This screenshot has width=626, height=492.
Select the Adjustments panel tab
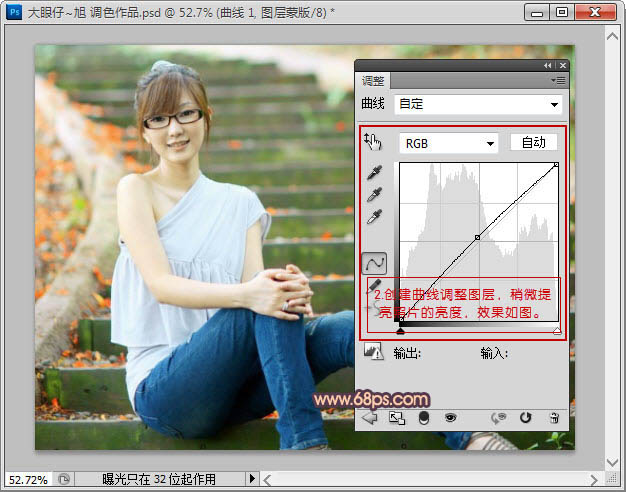373,81
